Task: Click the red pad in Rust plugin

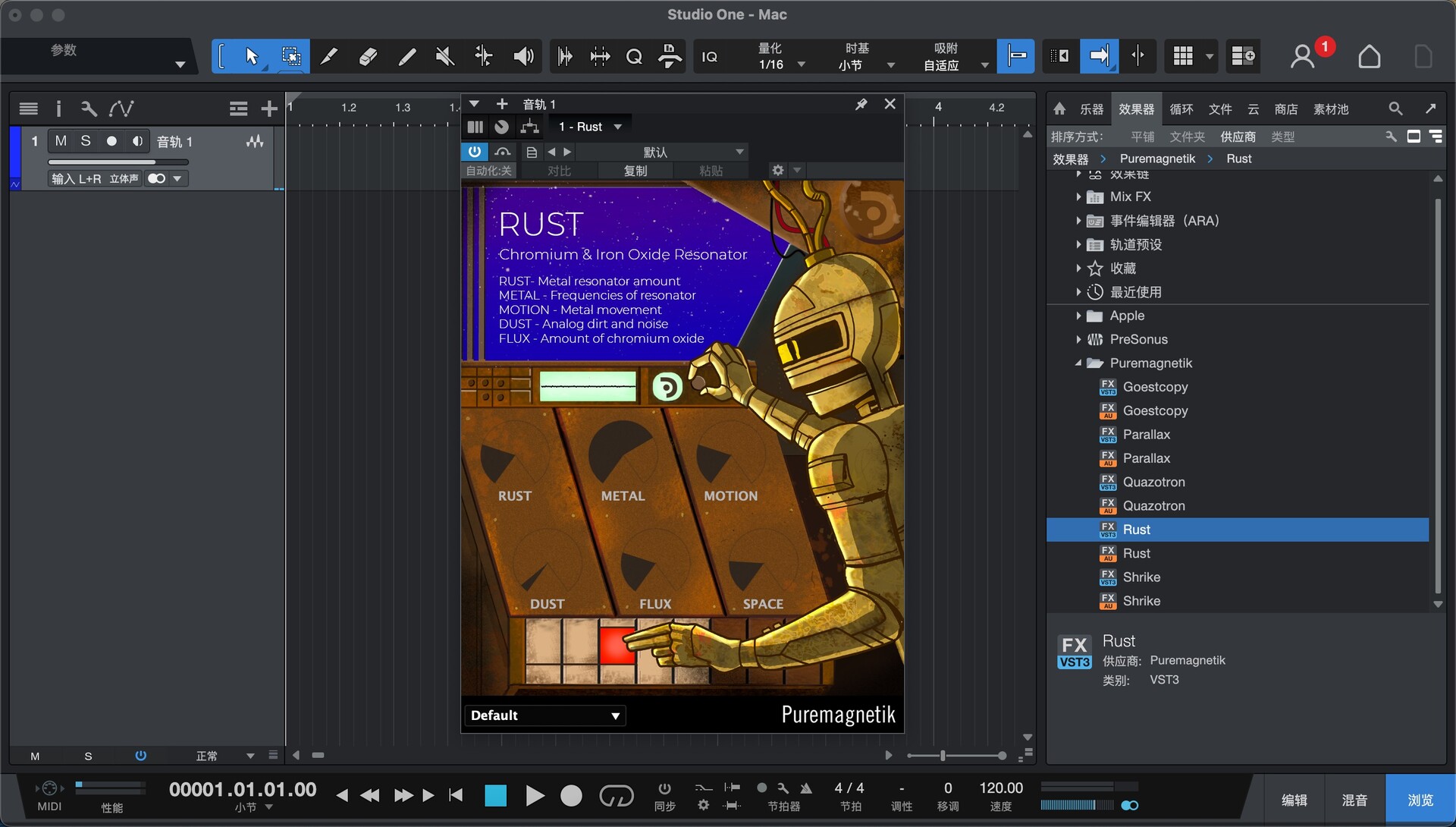Action: (x=617, y=646)
